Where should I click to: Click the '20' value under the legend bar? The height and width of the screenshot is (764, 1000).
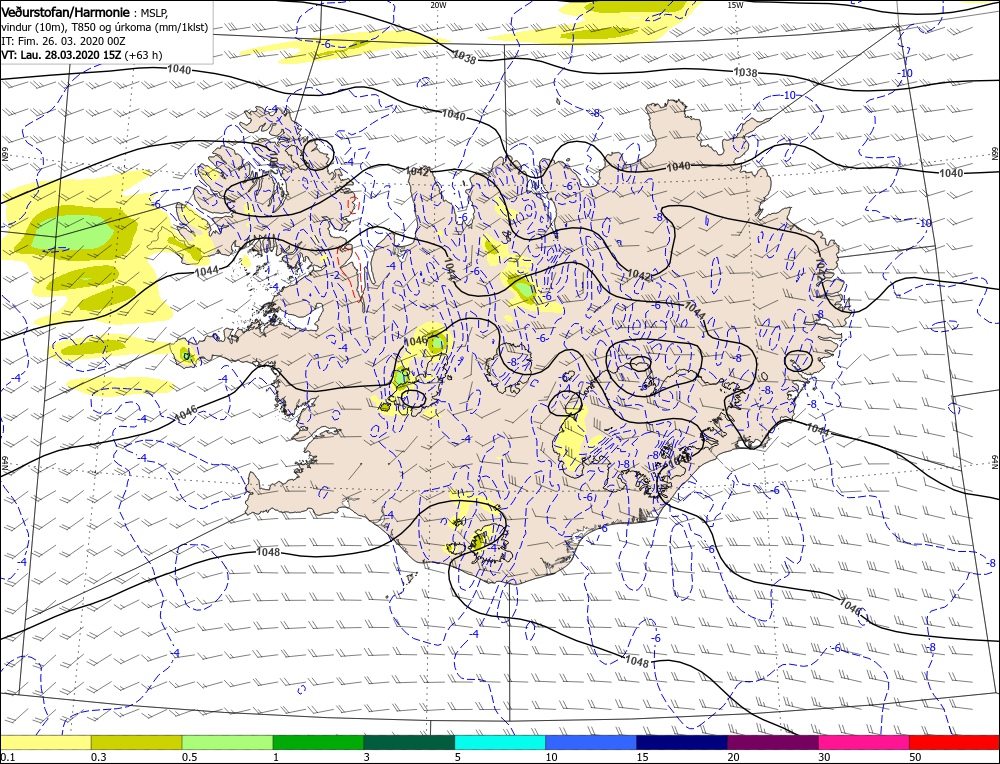point(733,757)
